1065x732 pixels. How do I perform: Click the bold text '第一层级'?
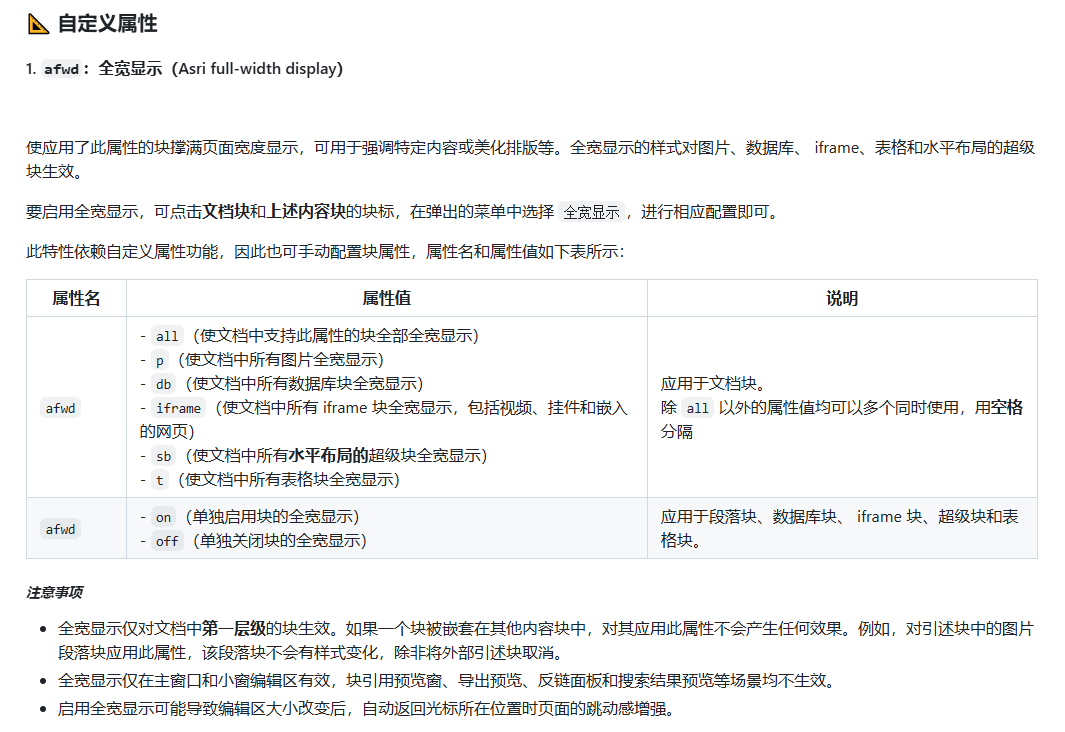tap(234, 629)
